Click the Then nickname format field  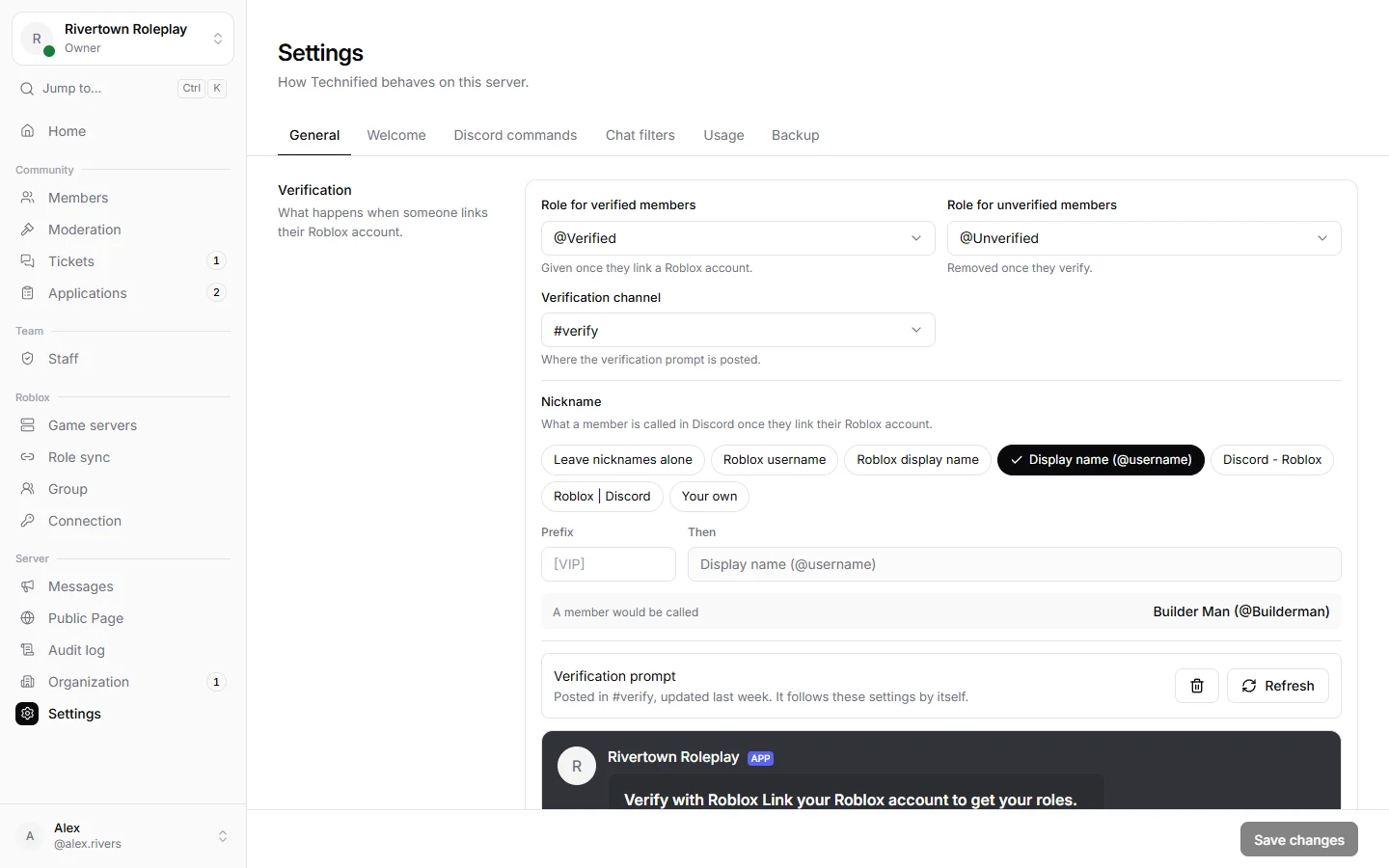(x=1014, y=564)
